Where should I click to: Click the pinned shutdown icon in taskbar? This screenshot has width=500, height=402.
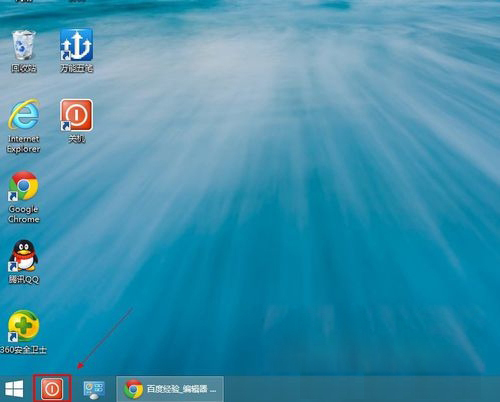[52, 389]
